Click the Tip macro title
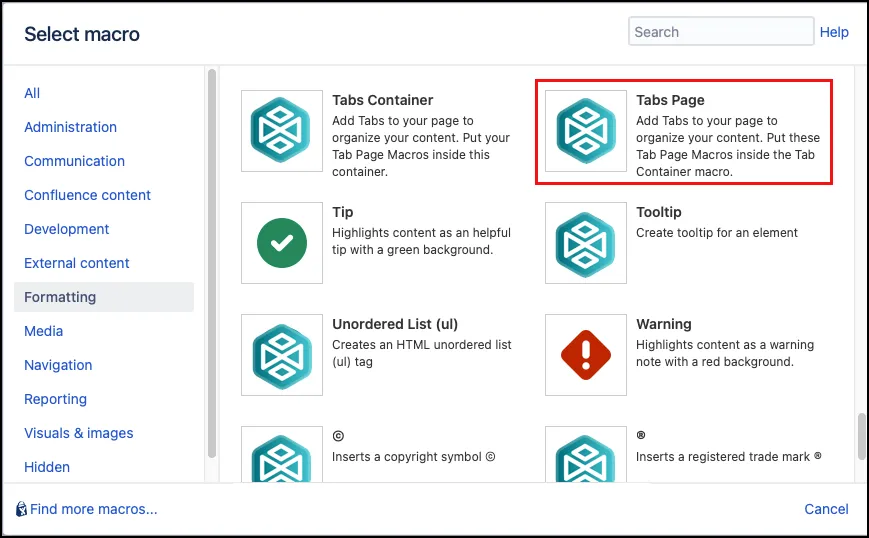Screen dimensions: 869x538 tap(343, 212)
